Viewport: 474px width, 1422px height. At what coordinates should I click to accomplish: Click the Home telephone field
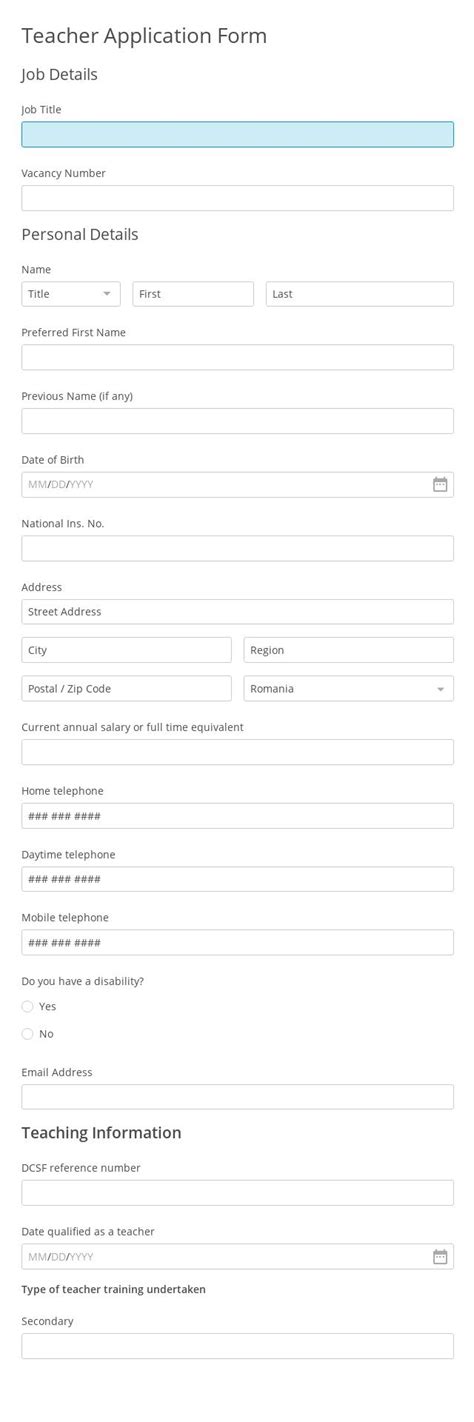[238, 816]
